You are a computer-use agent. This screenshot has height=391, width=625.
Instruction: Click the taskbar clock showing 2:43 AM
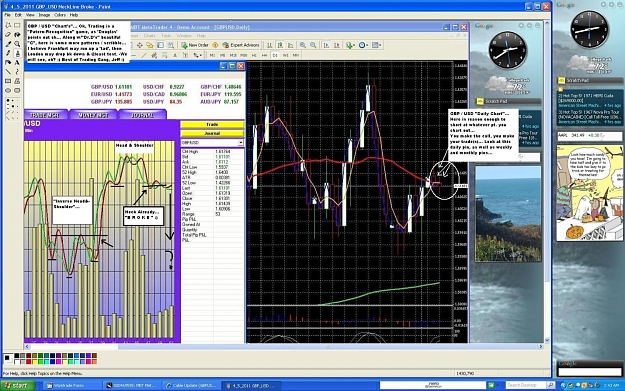(611, 385)
